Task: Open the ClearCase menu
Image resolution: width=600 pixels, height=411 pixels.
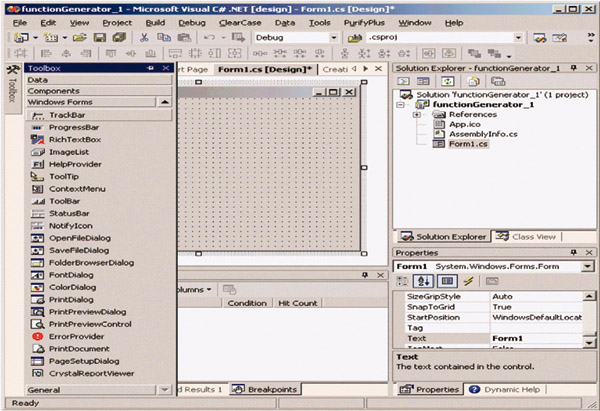Action: coord(239,22)
